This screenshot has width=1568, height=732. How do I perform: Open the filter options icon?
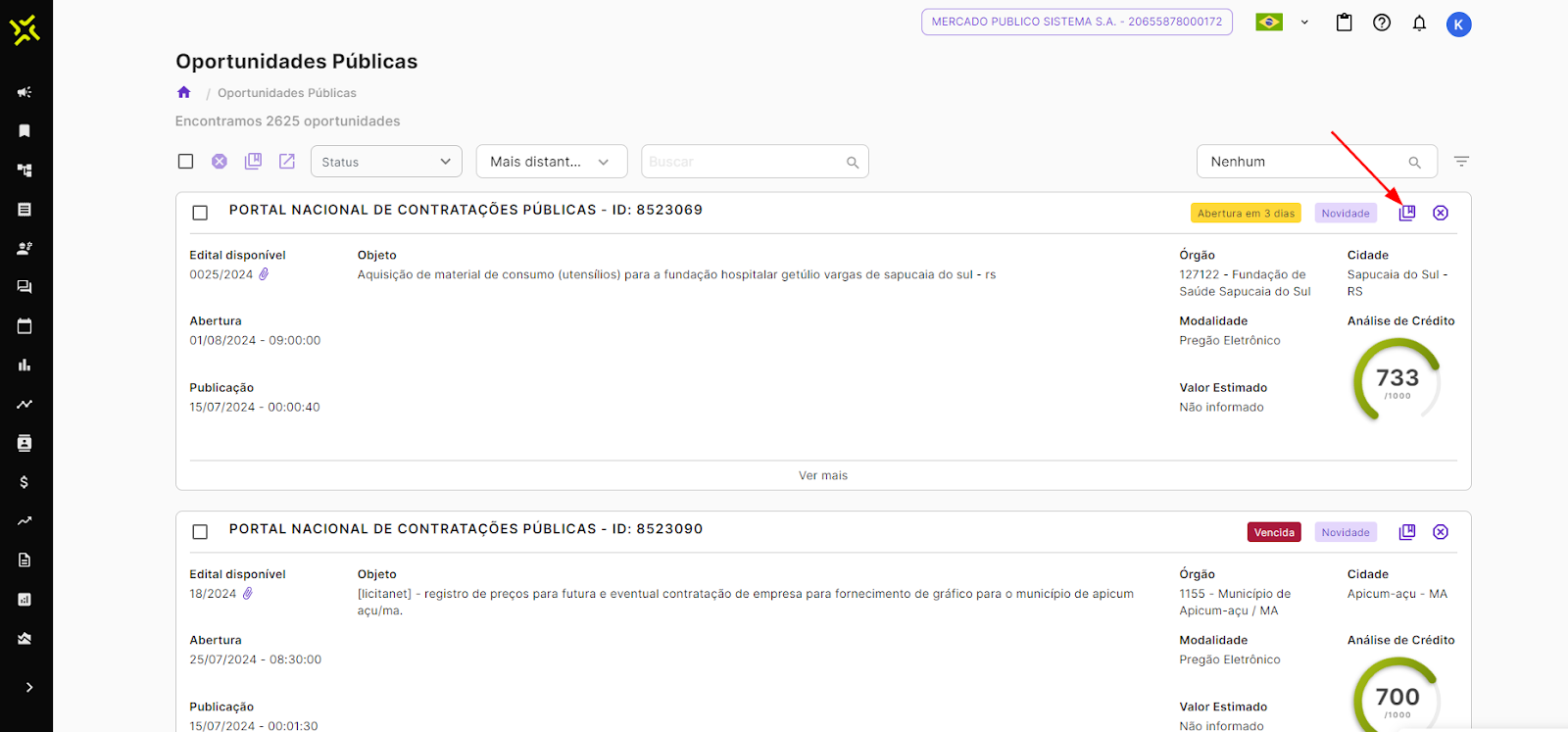coord(1461,162)
